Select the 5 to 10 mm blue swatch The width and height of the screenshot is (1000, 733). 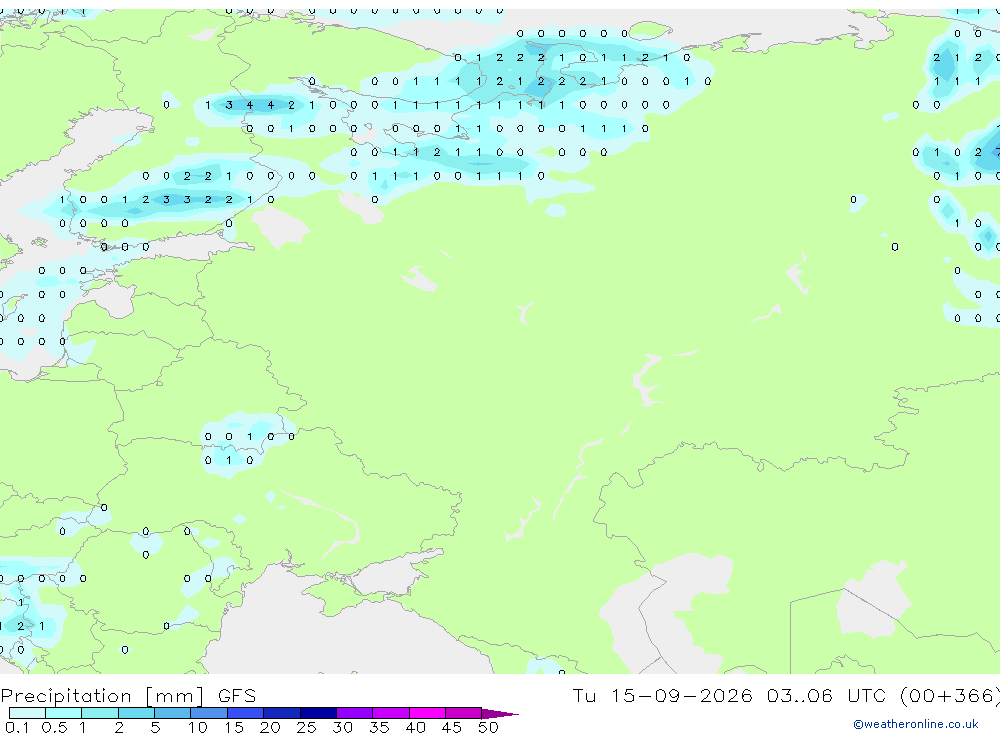click(x=173, y=713)
